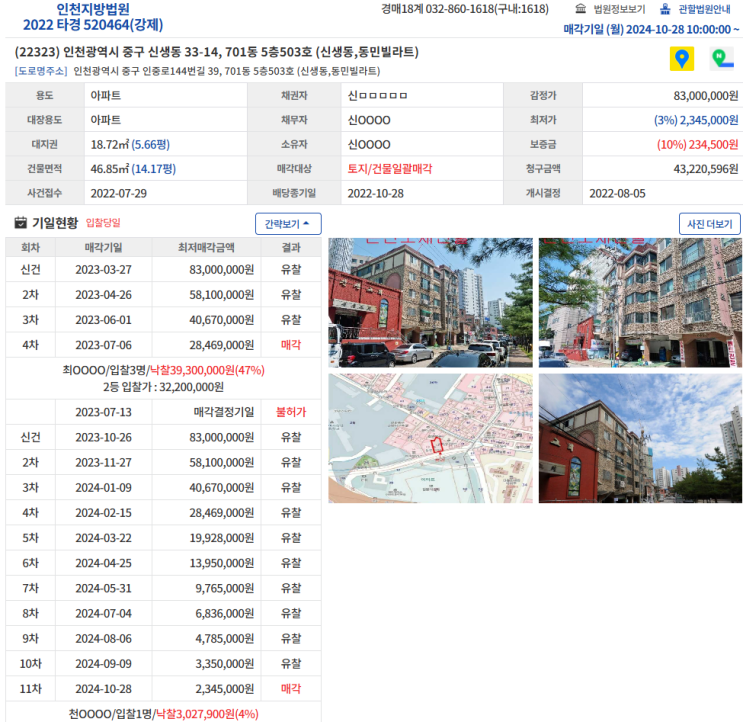Click the 9,765,000원 price in 7차 row
The width and height of the screenshot is (743, 722).
[225, 588]
